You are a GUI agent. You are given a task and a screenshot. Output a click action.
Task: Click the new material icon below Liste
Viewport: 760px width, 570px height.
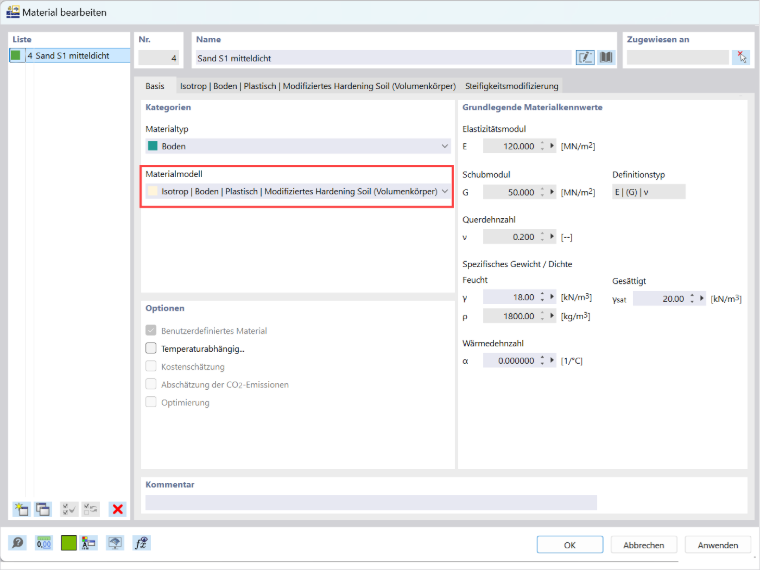pyautogui.click(x=21, y=509)
